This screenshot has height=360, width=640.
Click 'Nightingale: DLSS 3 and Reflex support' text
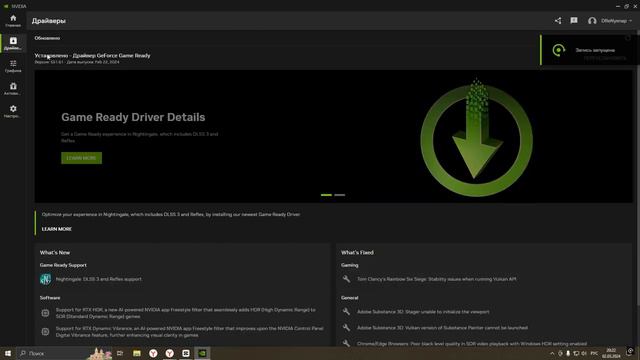tap(98, 279)
